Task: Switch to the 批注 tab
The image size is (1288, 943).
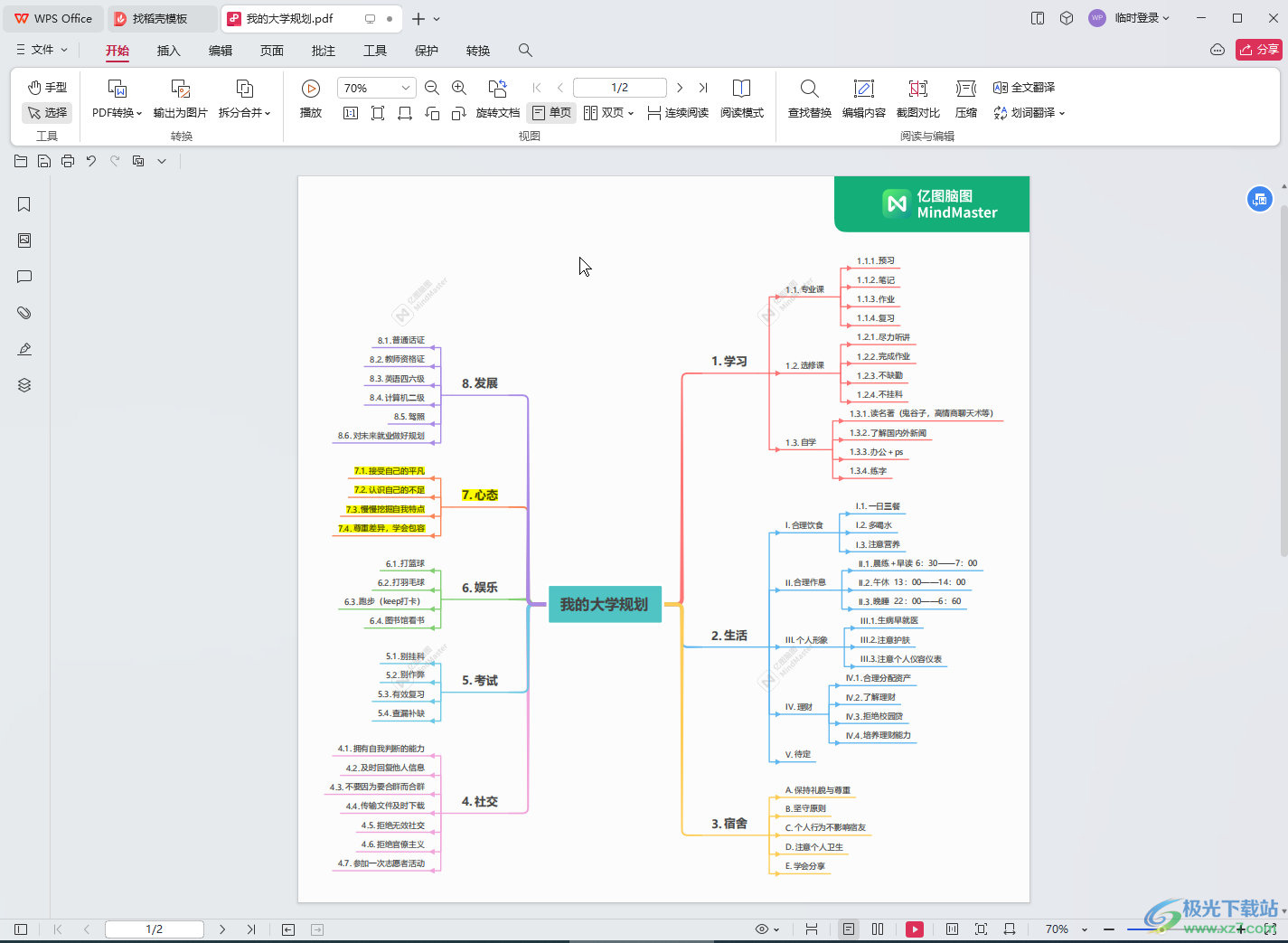Action: [x=324, y=51]
